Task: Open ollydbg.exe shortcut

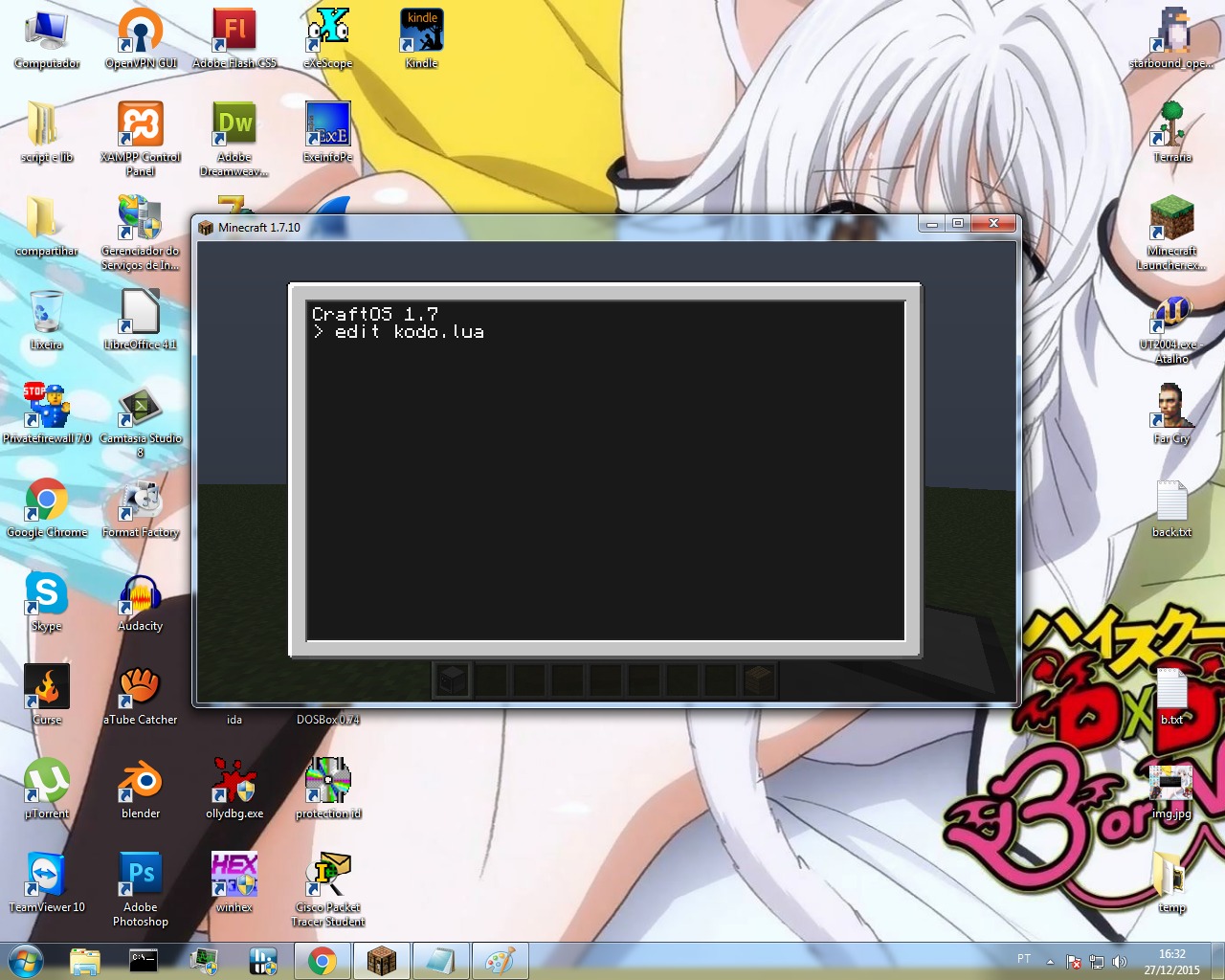Action: 234,789
